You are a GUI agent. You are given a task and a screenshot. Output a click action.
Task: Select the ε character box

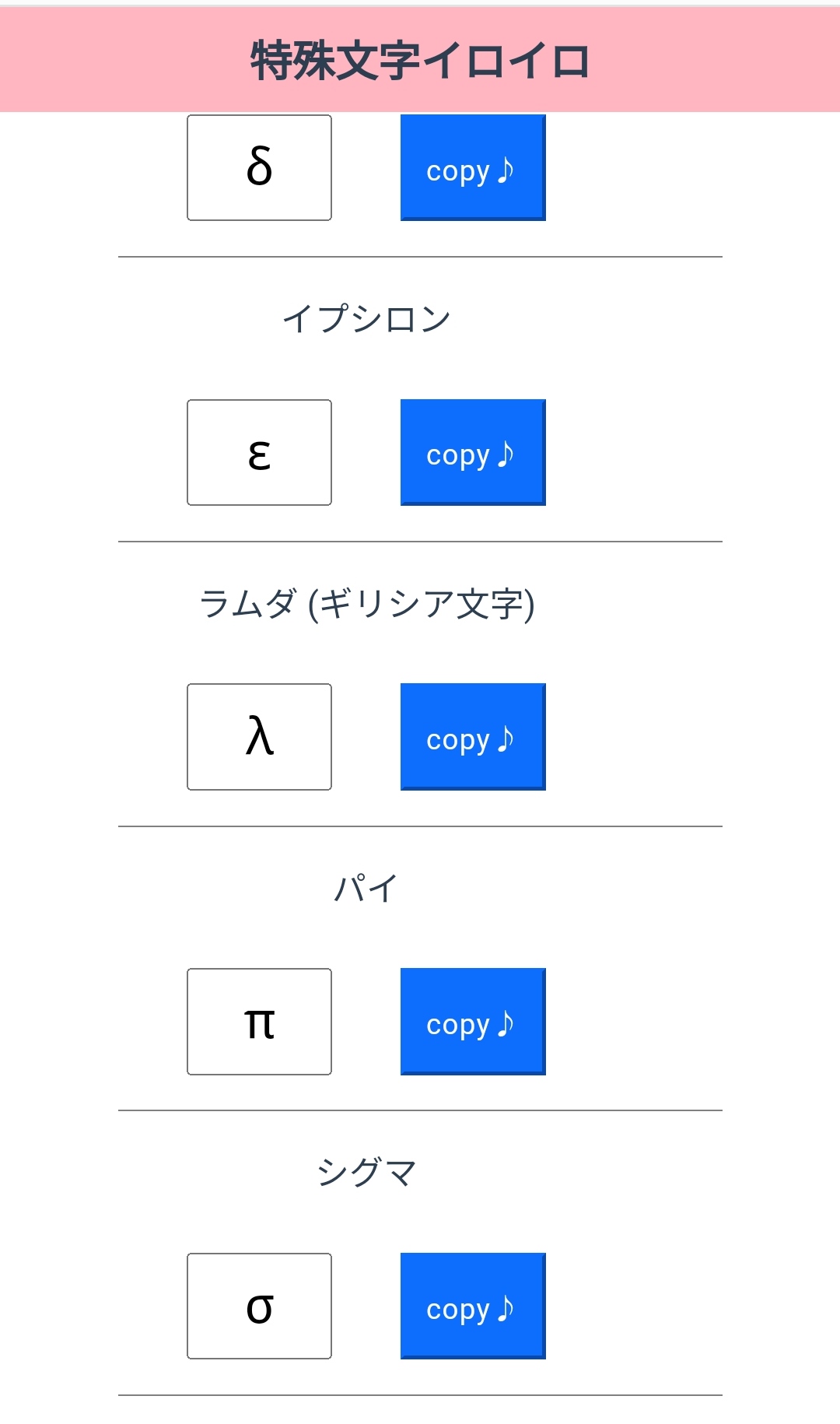tap(259, 451)
